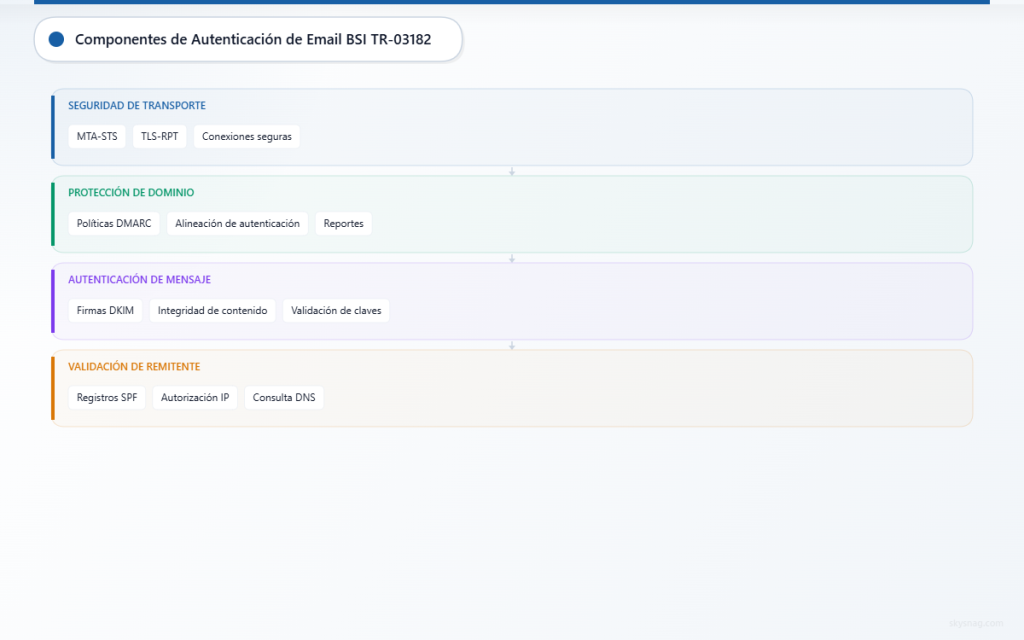The width and height of the screenshot is (1024, 640).
Task: Choose the Validación de claves chip
Action: tap(336, 310)
